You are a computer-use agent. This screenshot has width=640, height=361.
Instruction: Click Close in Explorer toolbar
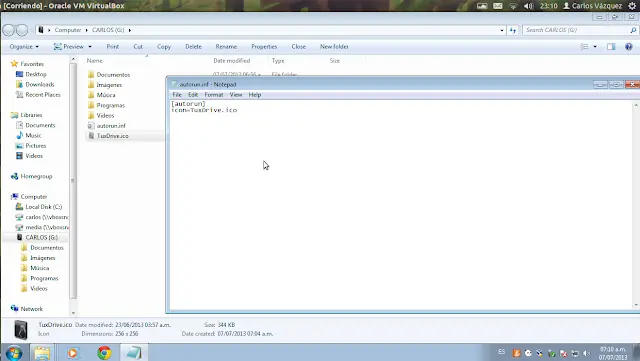click(x=298, y=47)
